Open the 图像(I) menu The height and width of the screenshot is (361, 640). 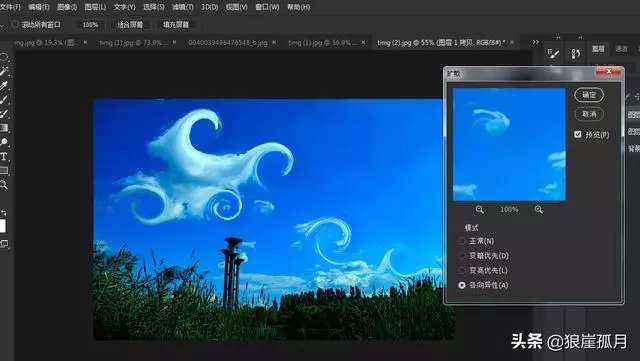[x=67, y=7]
